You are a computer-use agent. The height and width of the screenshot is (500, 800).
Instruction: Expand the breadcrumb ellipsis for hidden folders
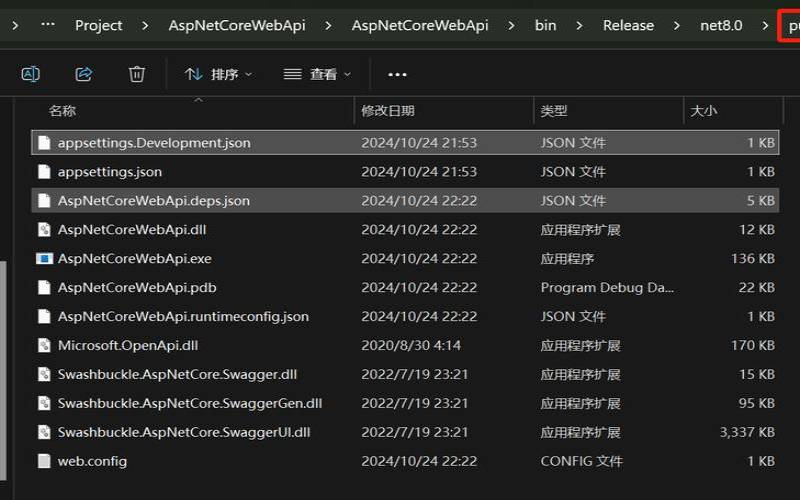click(x=47, y=25)
